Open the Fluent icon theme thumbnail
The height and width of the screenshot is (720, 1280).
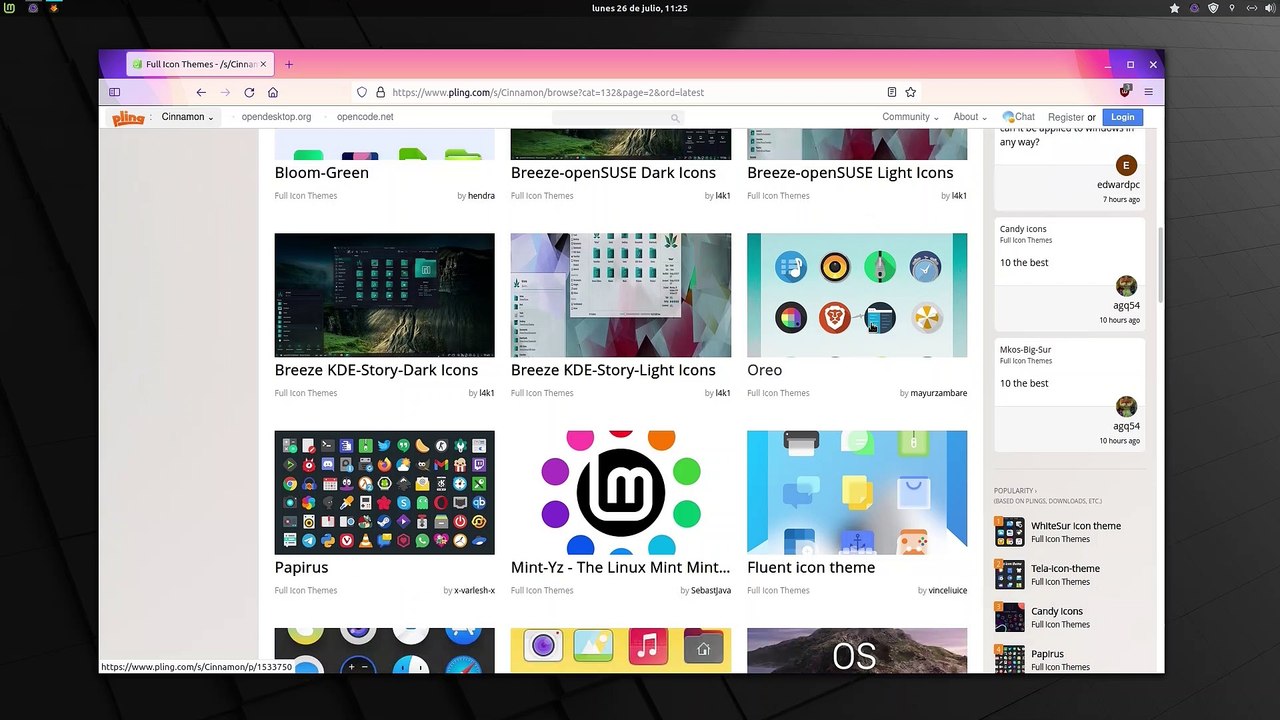857,492
